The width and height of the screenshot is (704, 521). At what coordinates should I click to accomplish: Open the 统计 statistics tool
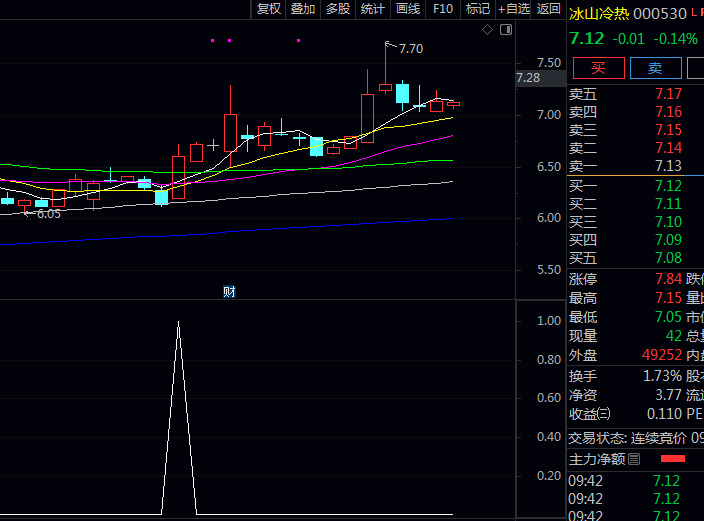click(x=373, y=9)
